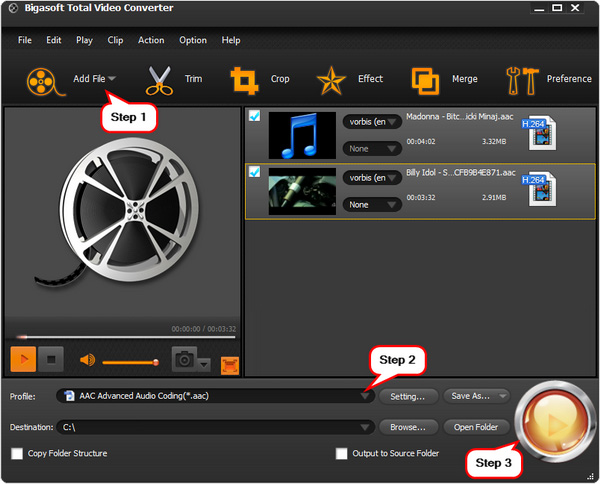Open the Effect star icon

click(331, 81)
